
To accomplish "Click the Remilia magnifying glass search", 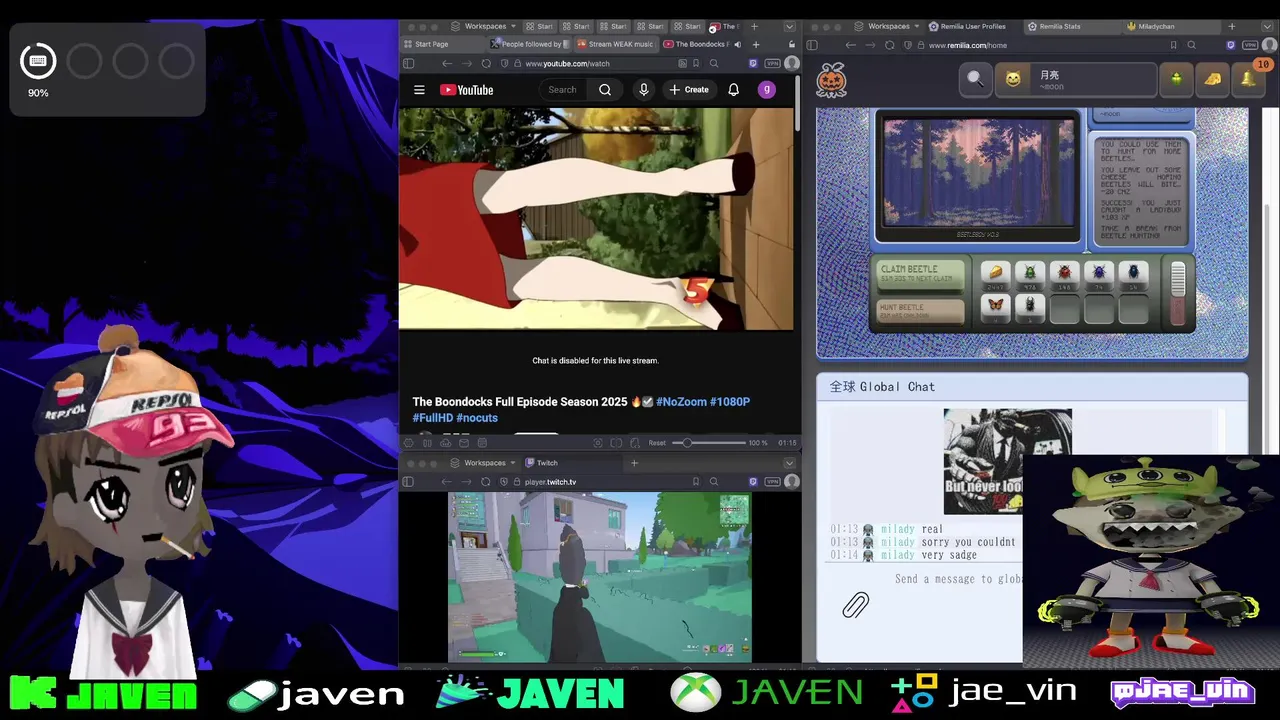I will tap(975, 79).
